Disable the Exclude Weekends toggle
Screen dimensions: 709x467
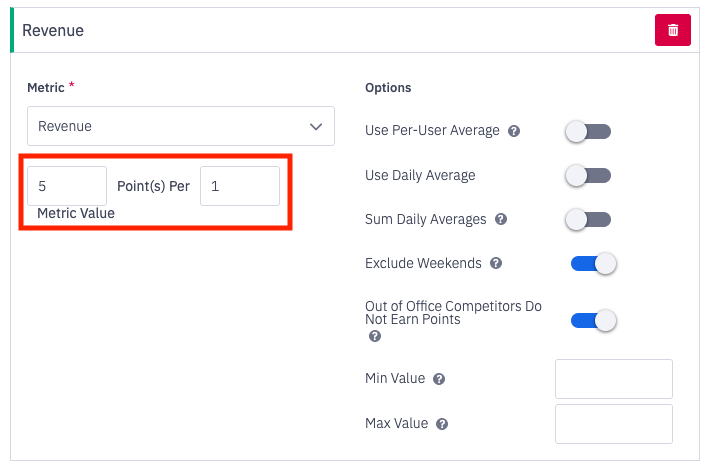[593, 264]
